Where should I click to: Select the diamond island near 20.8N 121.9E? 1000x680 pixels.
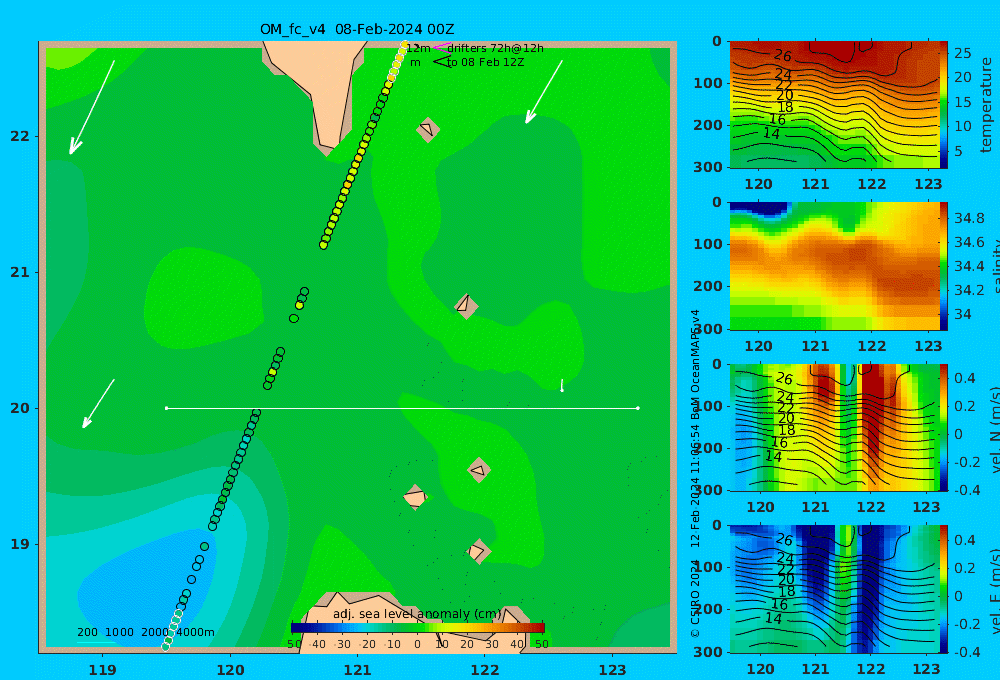(466, 306)
